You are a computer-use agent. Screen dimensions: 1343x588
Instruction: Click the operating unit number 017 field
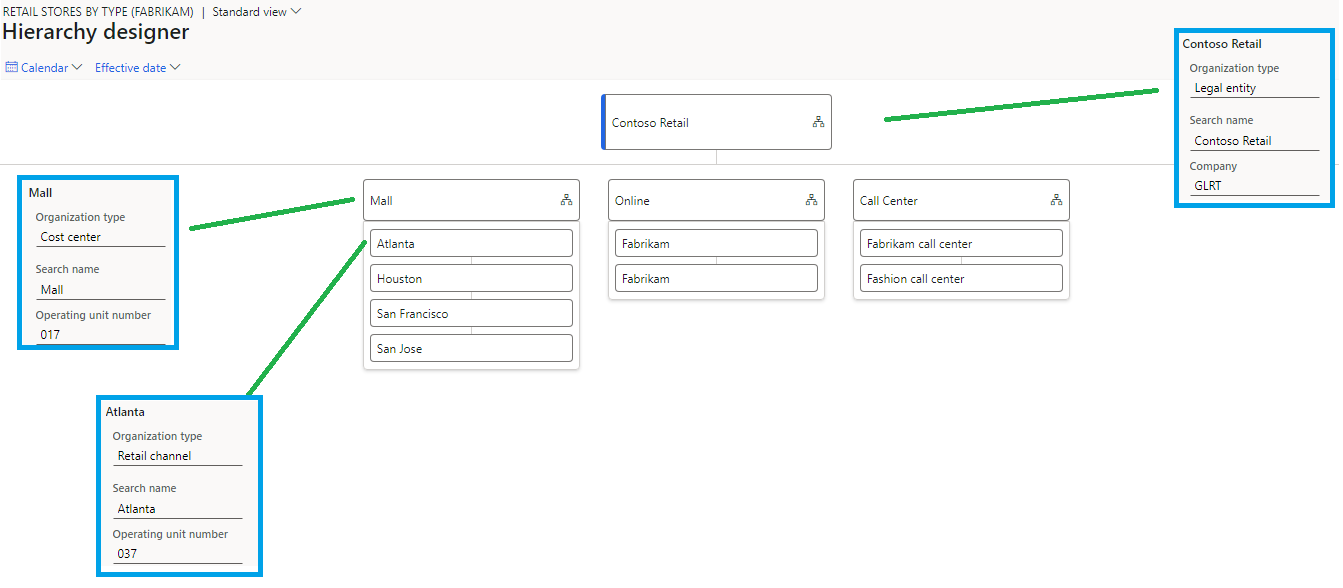[x=100, y=335]
